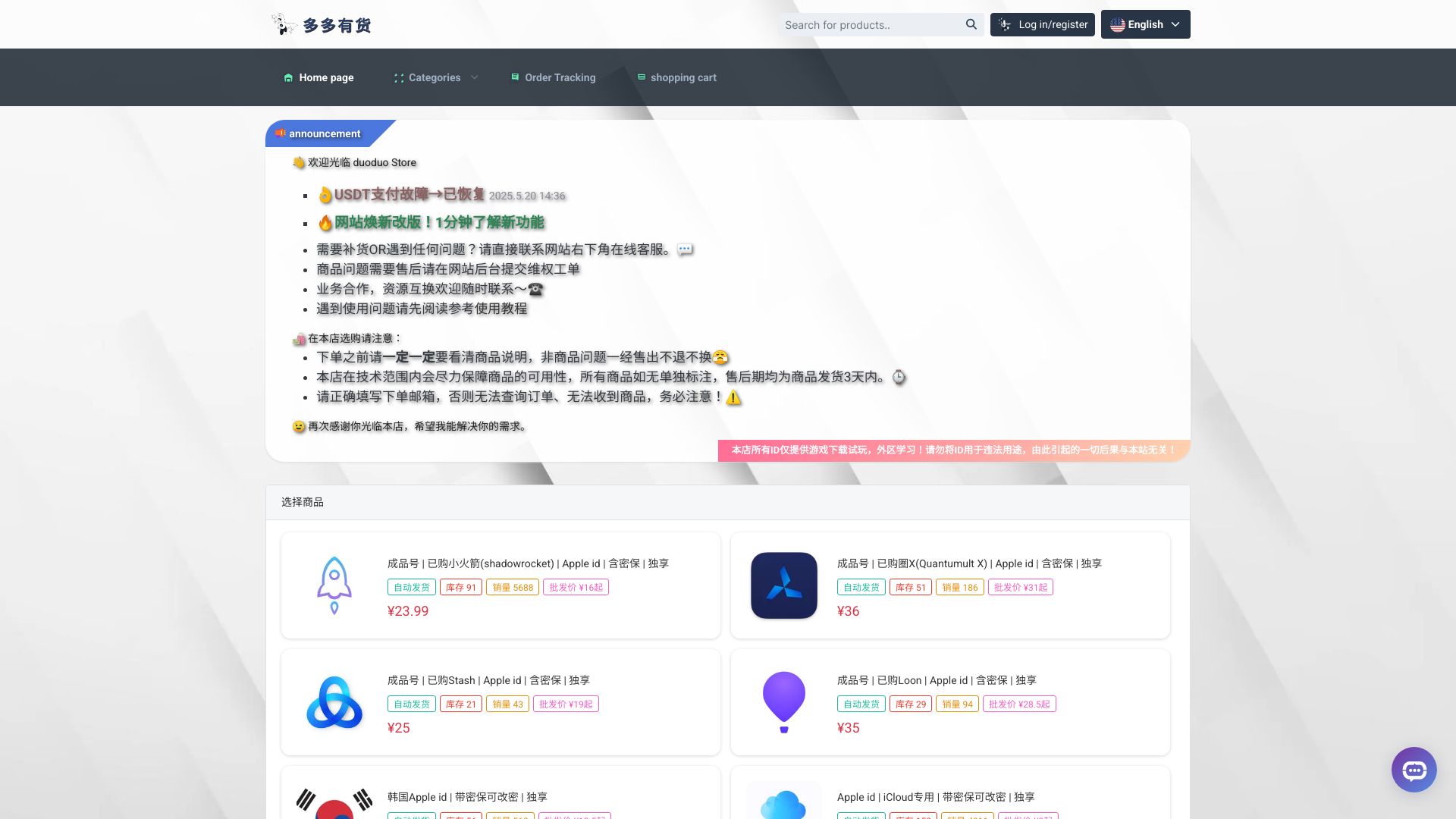
Task: Click the ¥23.99 price
Action: tap(408, 611)
